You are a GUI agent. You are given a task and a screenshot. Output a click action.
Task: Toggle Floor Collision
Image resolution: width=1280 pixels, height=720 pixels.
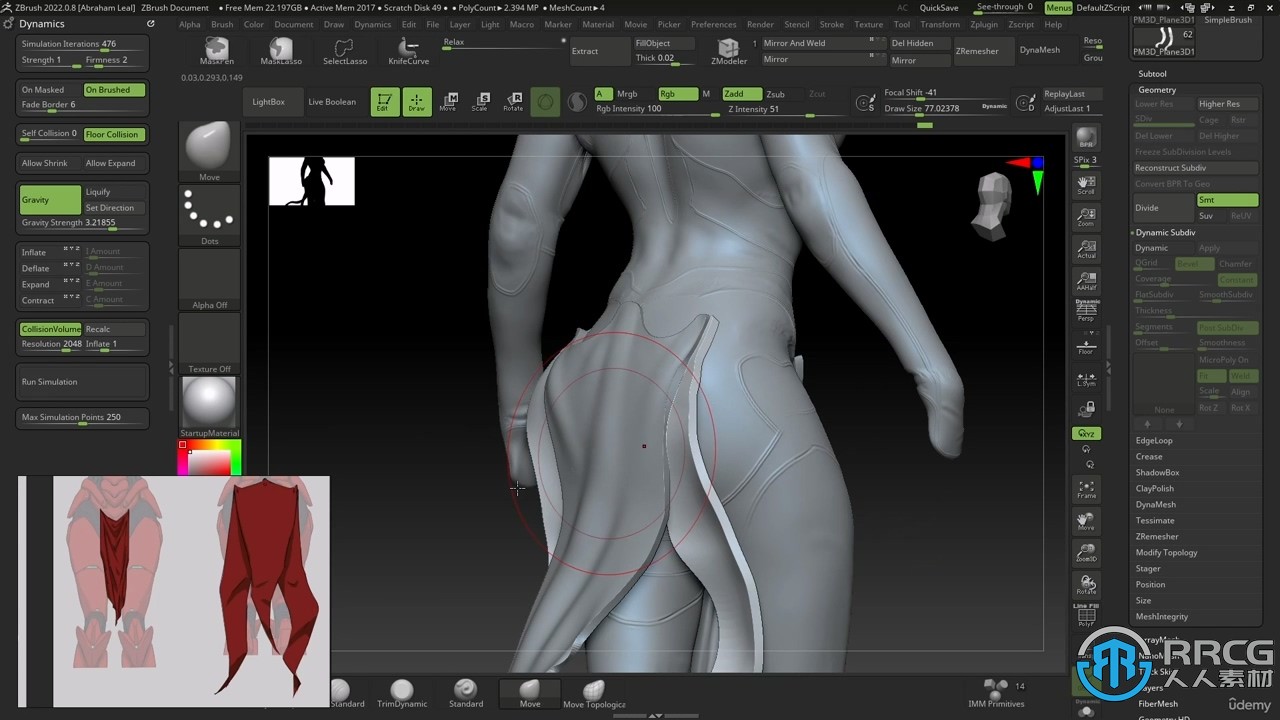[114, 134]
